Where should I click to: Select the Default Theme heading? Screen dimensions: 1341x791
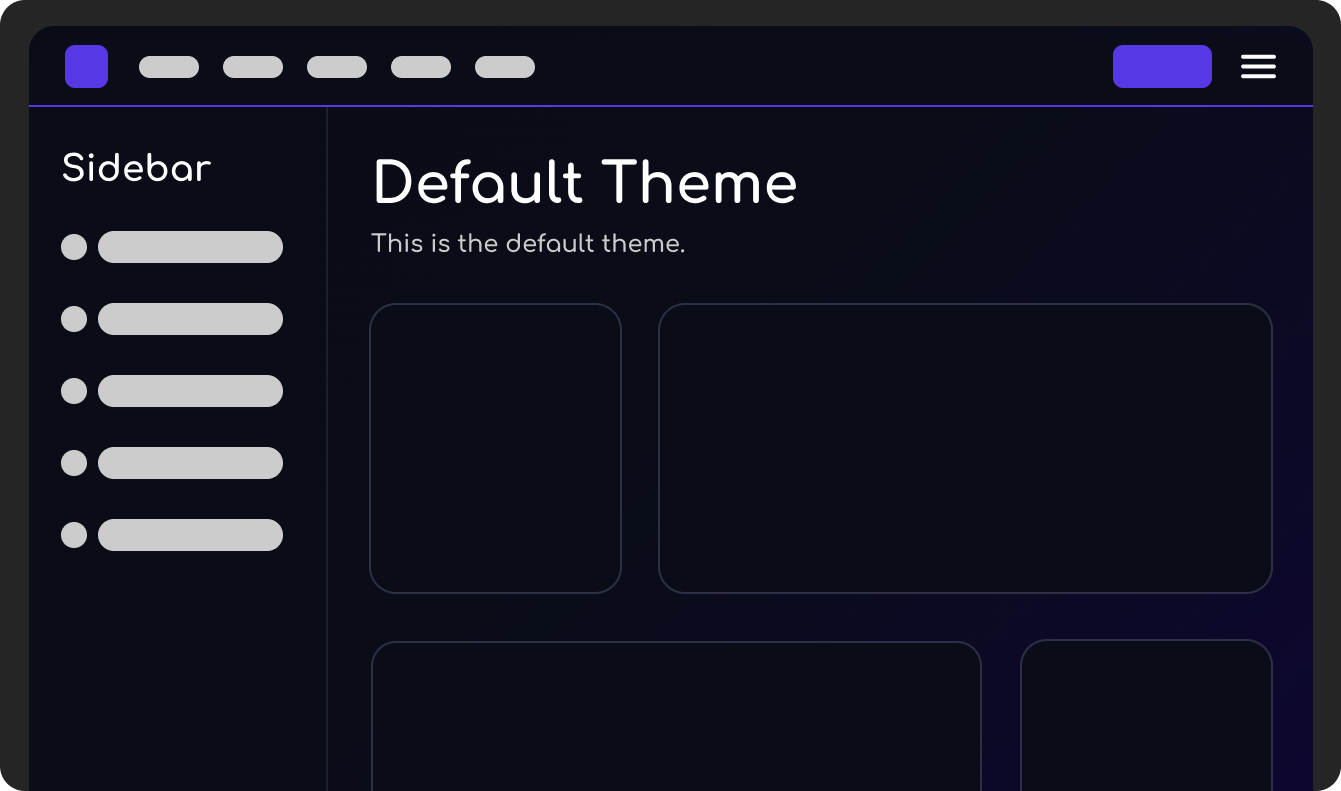(585, 183)
